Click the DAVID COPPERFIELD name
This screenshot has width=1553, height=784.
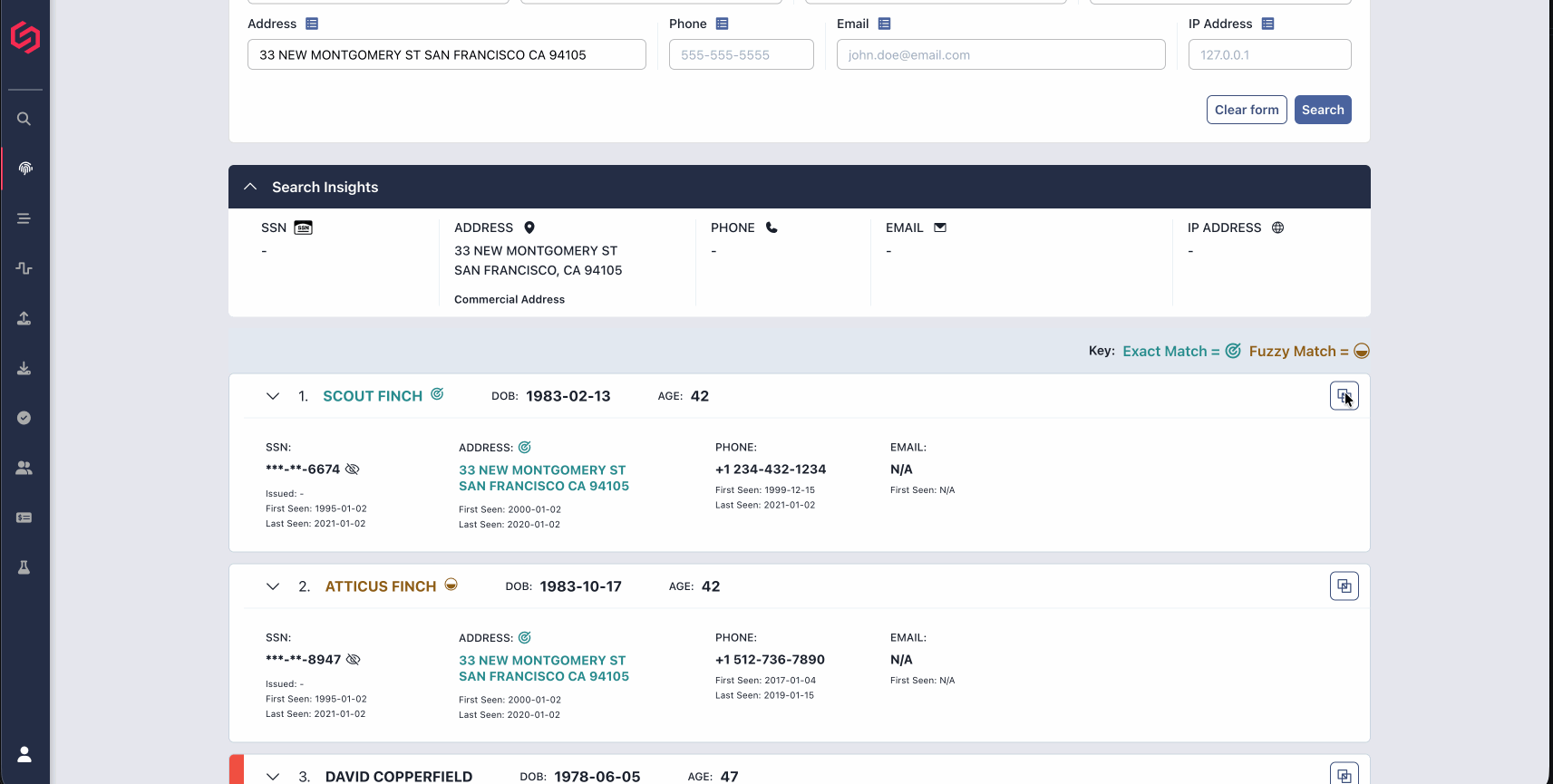(x=399, y=777)
